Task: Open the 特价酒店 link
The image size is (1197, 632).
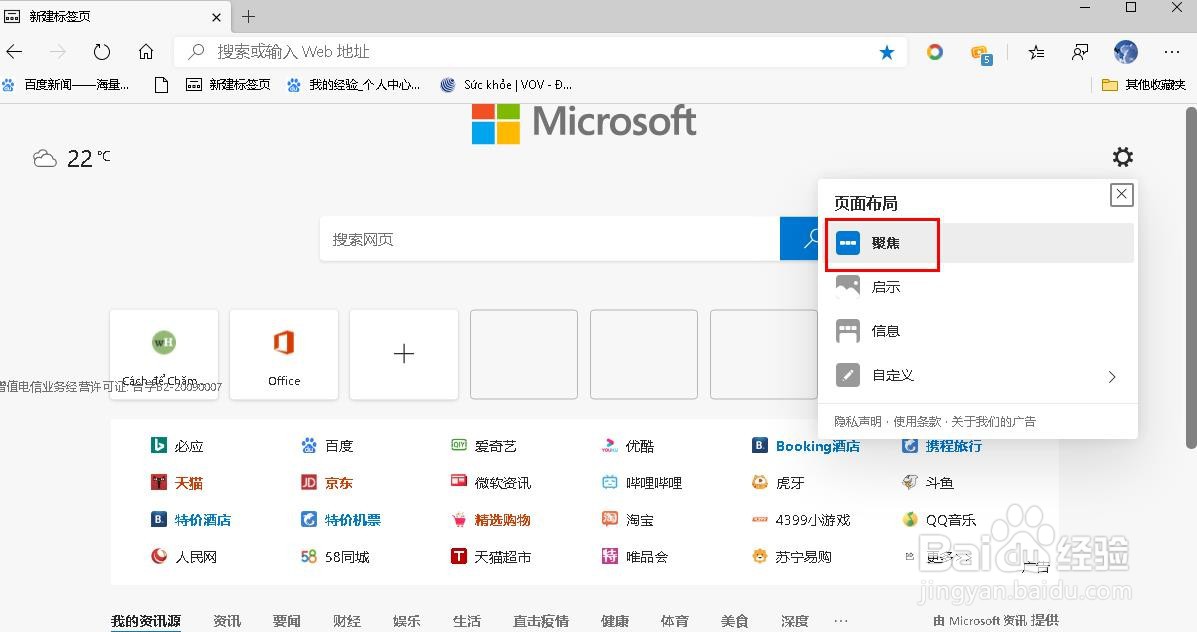Action: [x=191, y=520]
